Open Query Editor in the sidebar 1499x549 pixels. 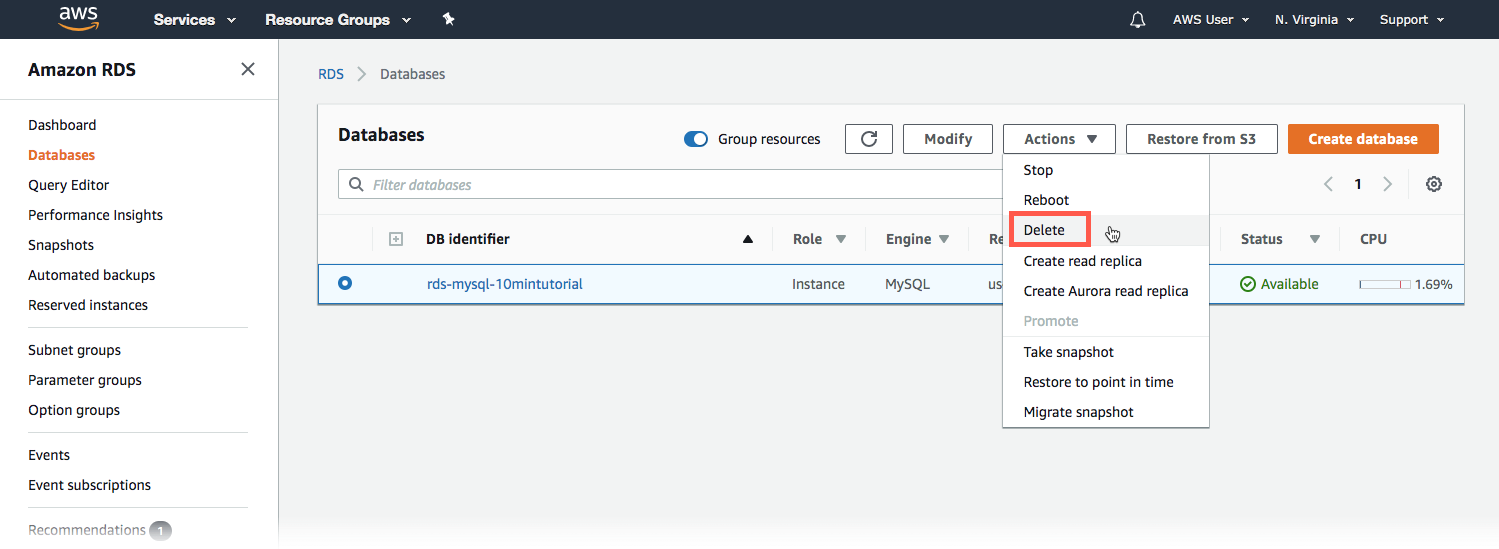[69, 185]
